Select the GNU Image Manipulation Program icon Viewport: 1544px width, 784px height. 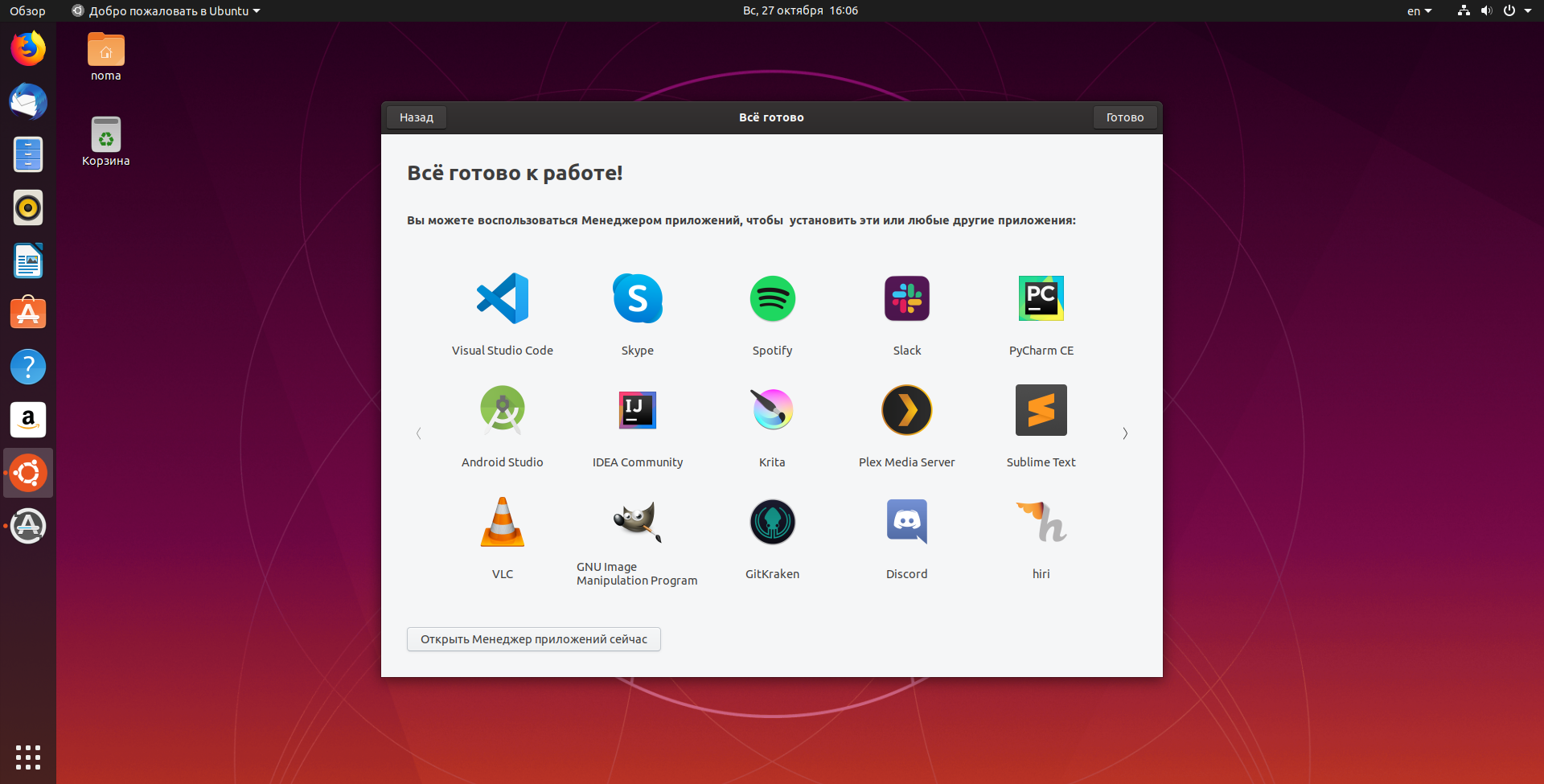(638, 522)
